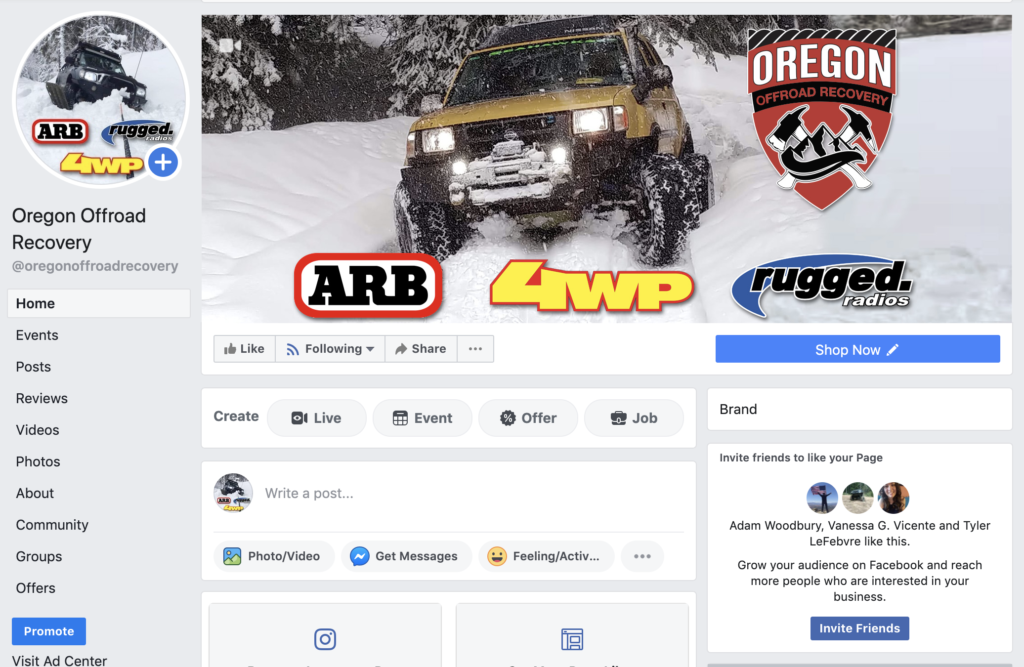Click the blue Promote button
Viewport: 1024px width, 667px height.
tap(49, 631)
